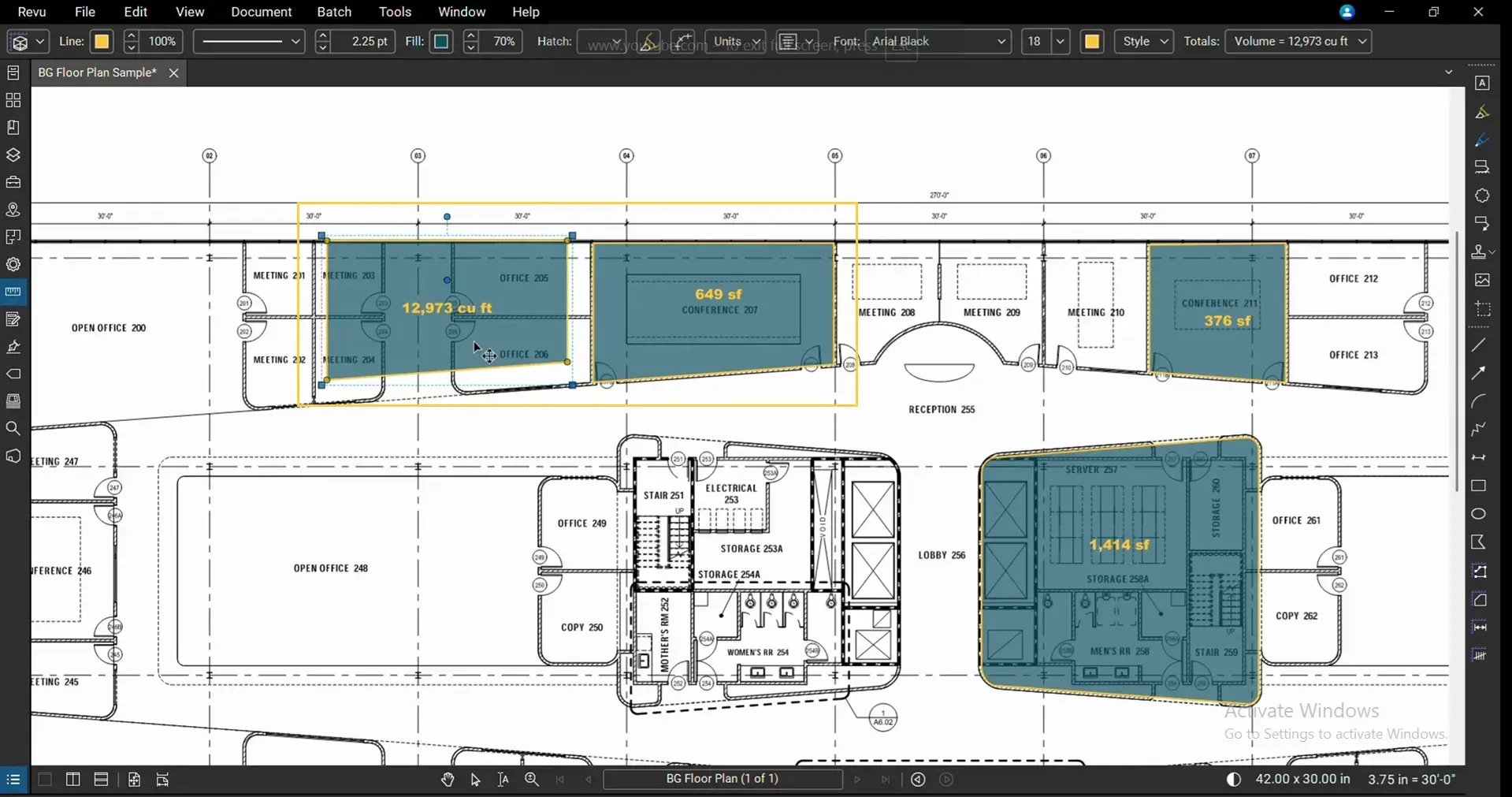
Task: Activate the Zoom tool in status bar
Action: click(532, 780)
